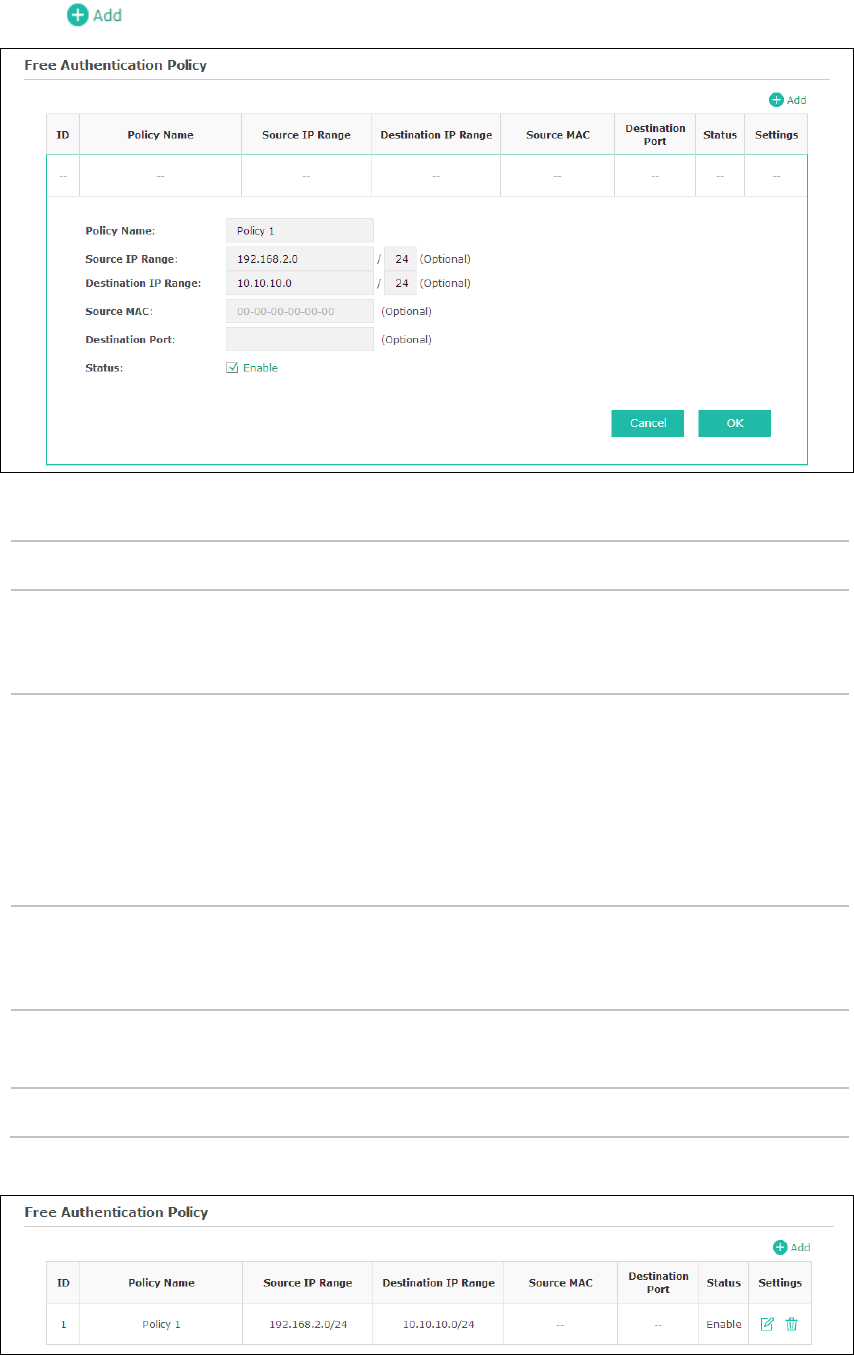Click the Source IP Range mask field
854x1355 pixels.
pos(401,259)
